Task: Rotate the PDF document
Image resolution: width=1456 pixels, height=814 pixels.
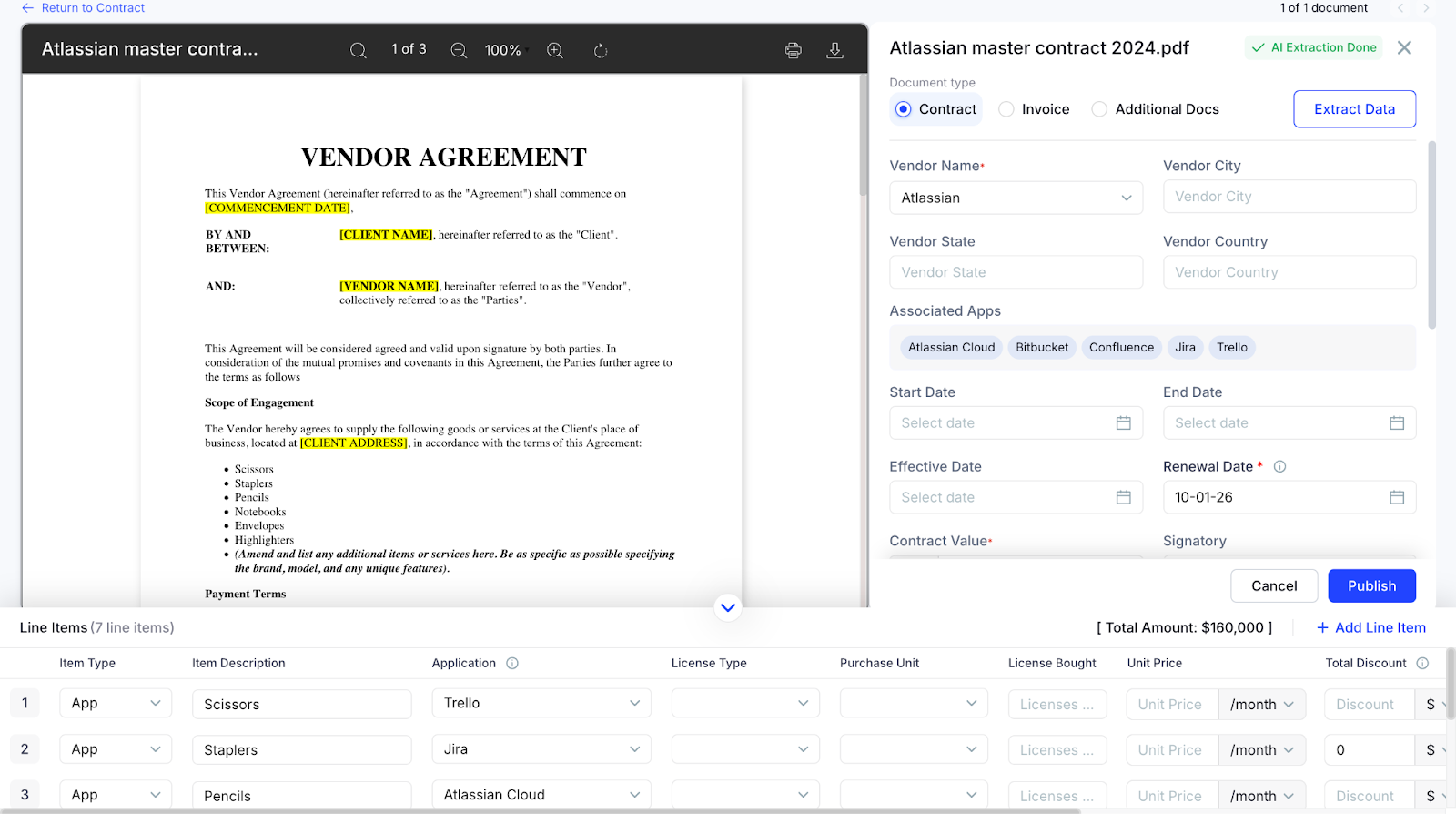Action: [x=601, y=50]
